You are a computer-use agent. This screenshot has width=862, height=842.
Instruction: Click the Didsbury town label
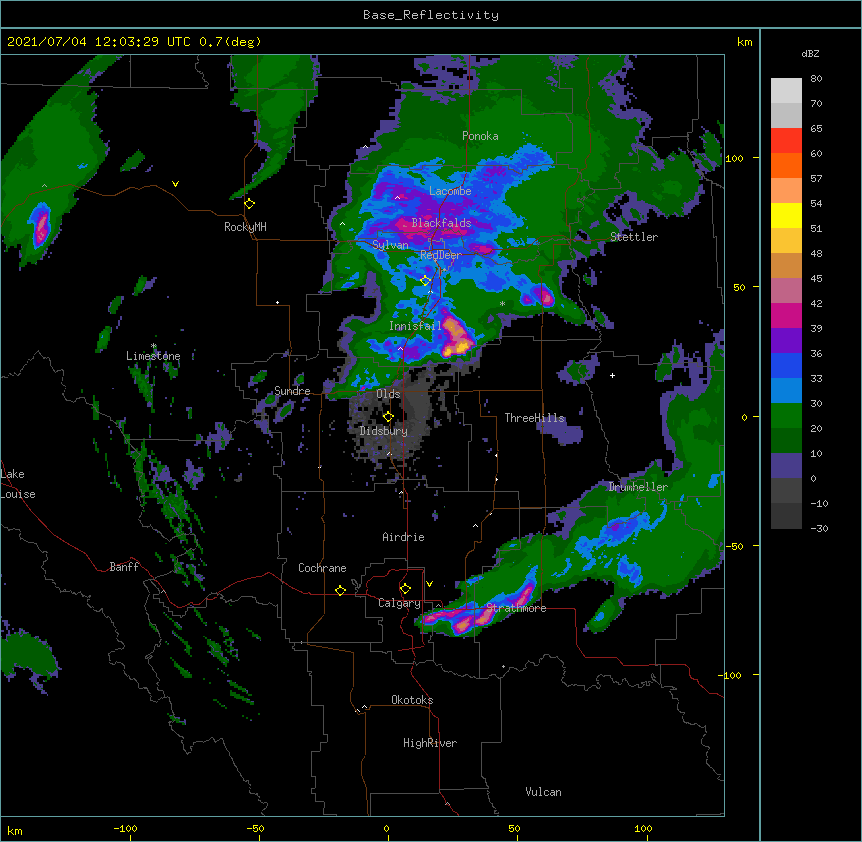click(384, 431)
